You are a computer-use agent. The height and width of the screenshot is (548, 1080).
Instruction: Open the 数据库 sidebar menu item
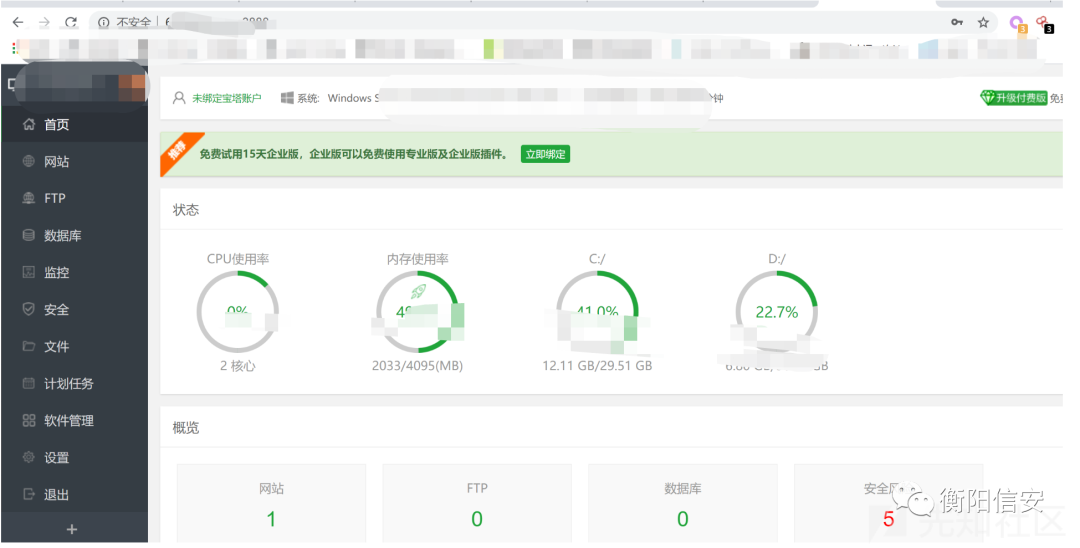[74, 235]
